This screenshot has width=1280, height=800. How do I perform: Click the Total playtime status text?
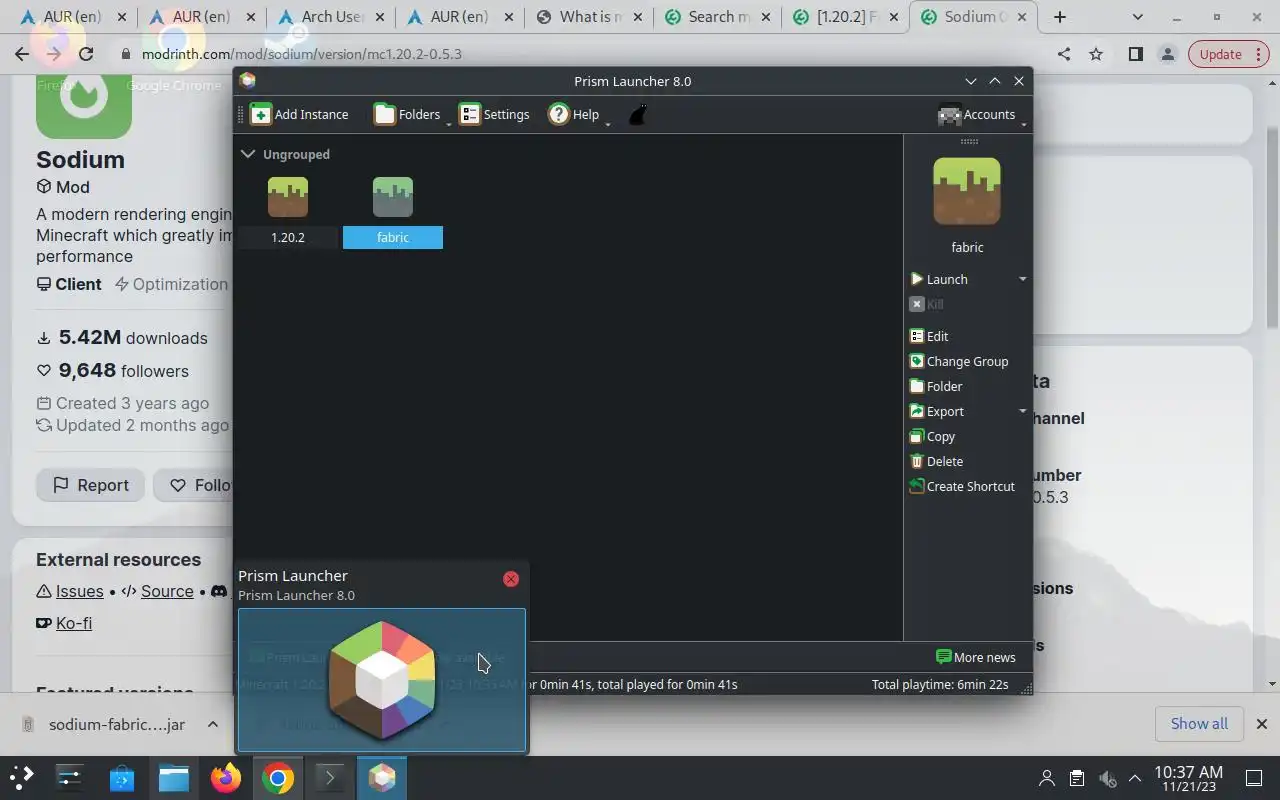coord(940,684)
